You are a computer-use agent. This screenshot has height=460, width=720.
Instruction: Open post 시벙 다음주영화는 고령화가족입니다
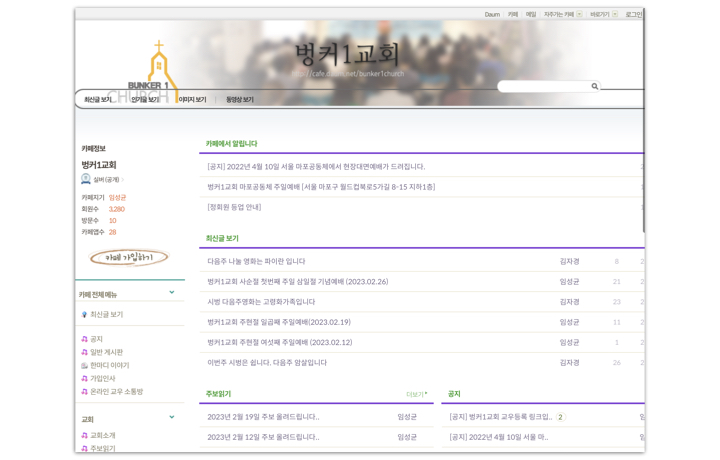(261, 302)
